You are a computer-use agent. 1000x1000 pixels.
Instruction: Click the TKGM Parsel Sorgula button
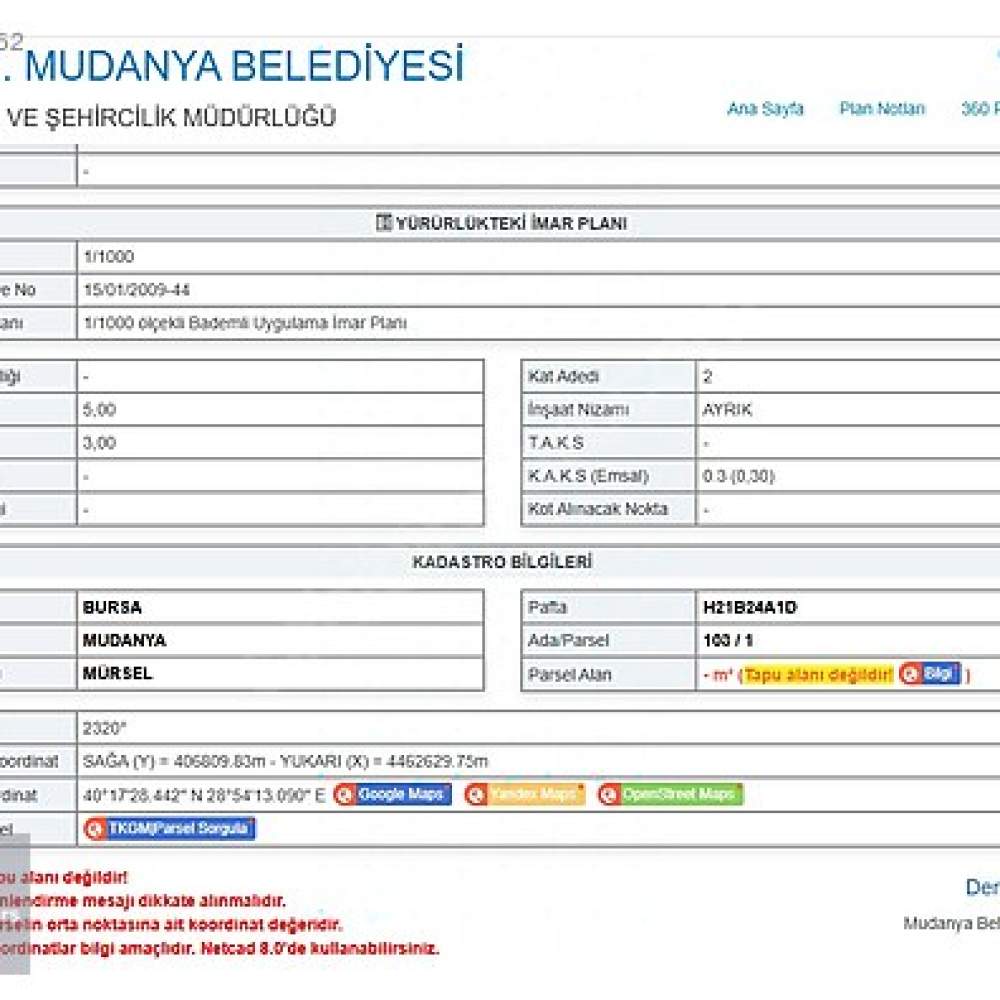169,828
